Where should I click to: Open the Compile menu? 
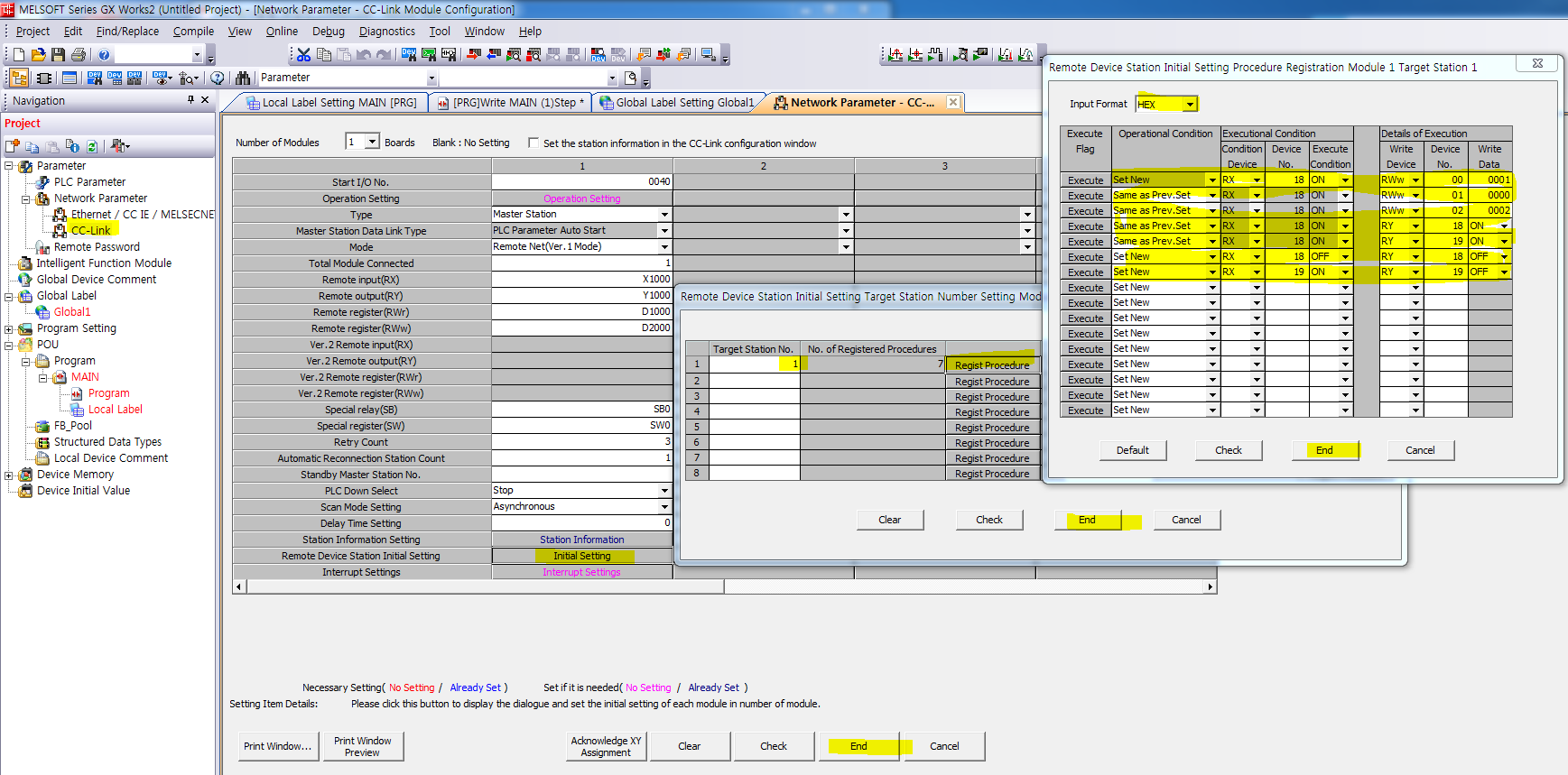point(193,32)
